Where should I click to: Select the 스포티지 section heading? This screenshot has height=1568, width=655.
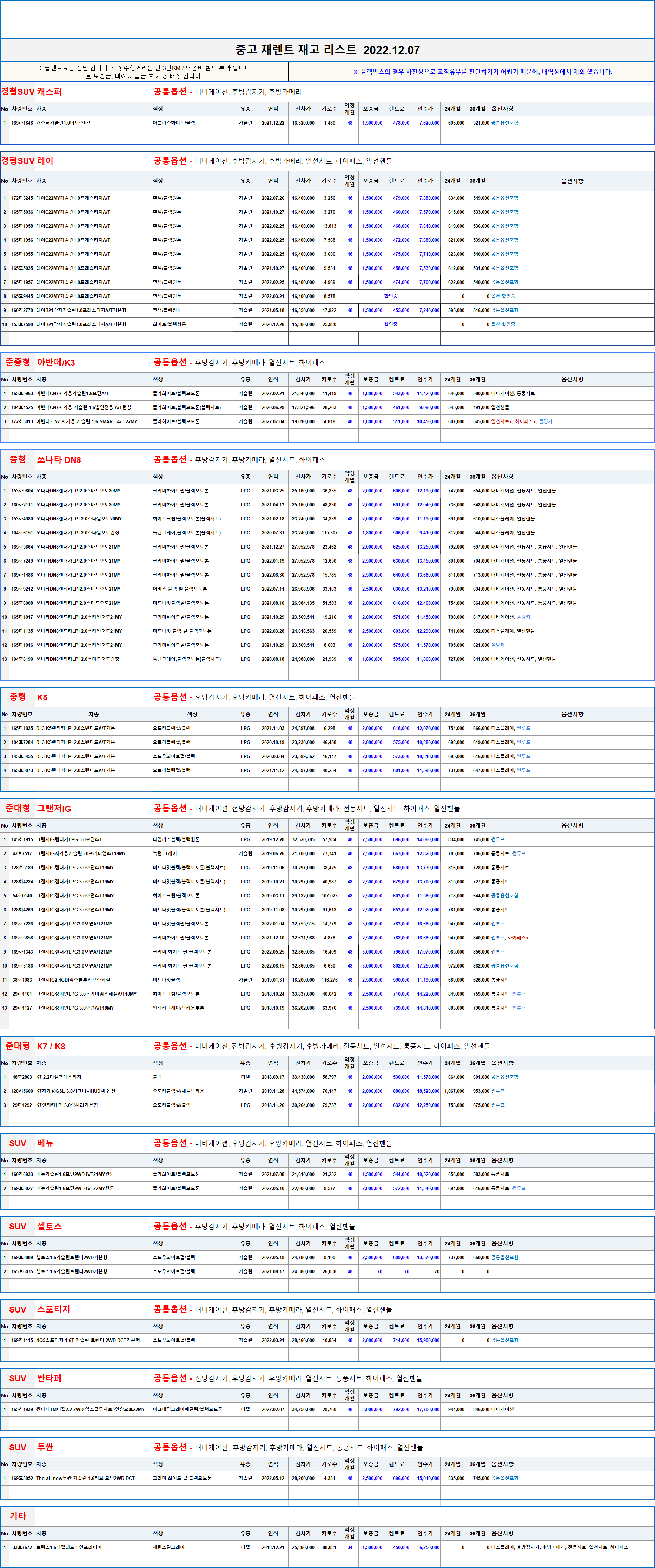(x=54, y=1309)
